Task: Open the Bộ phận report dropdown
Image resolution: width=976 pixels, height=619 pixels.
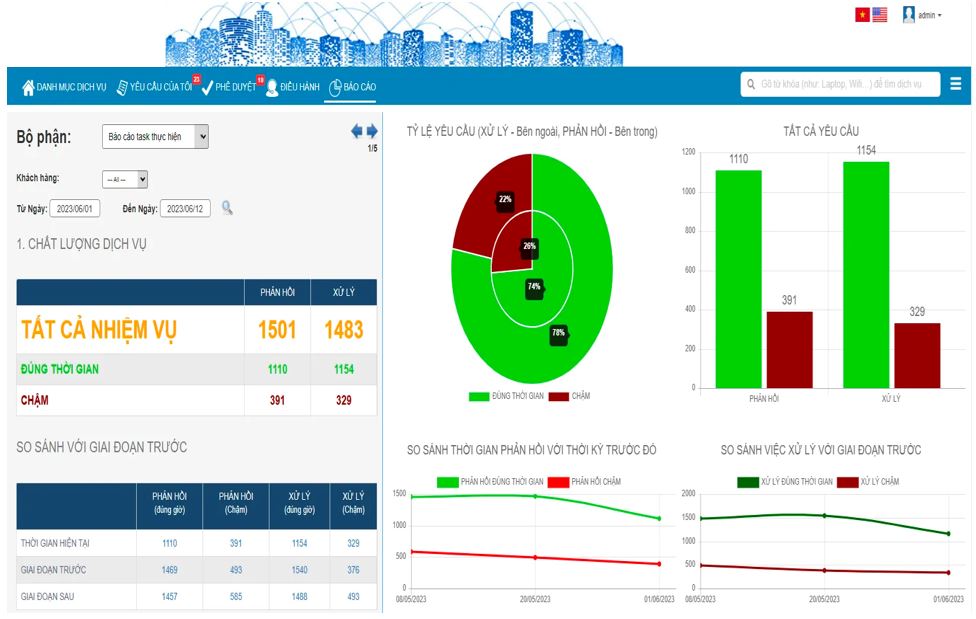Action: (155, 137)
